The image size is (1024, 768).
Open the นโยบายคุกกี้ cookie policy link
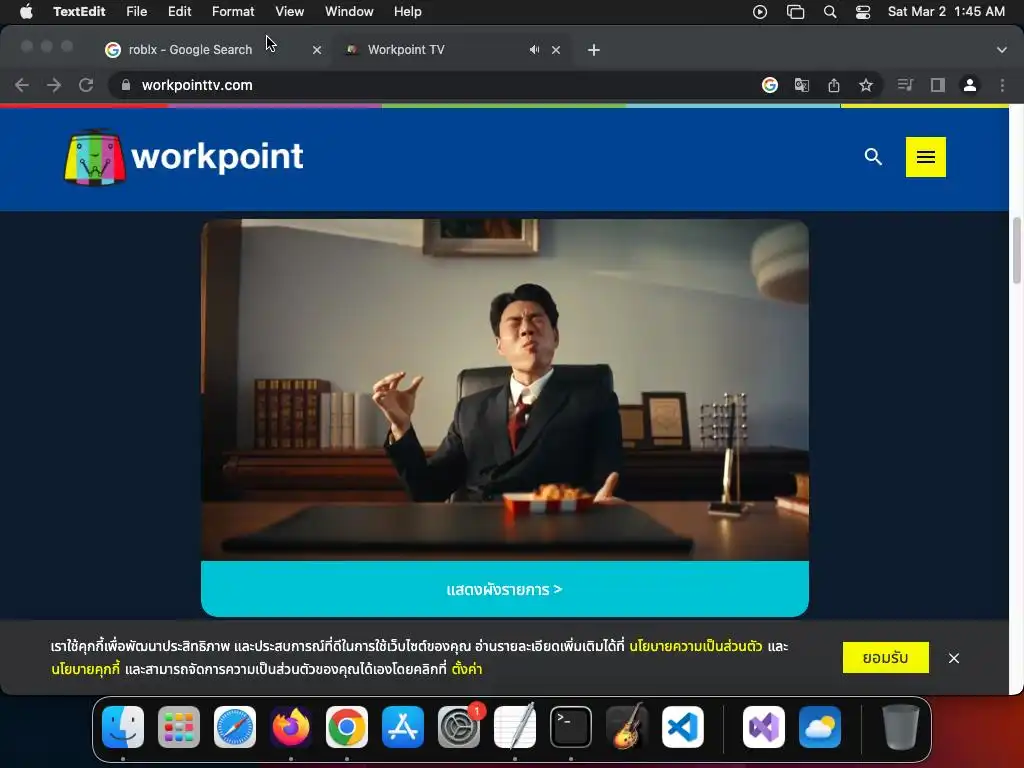[86, 669]
